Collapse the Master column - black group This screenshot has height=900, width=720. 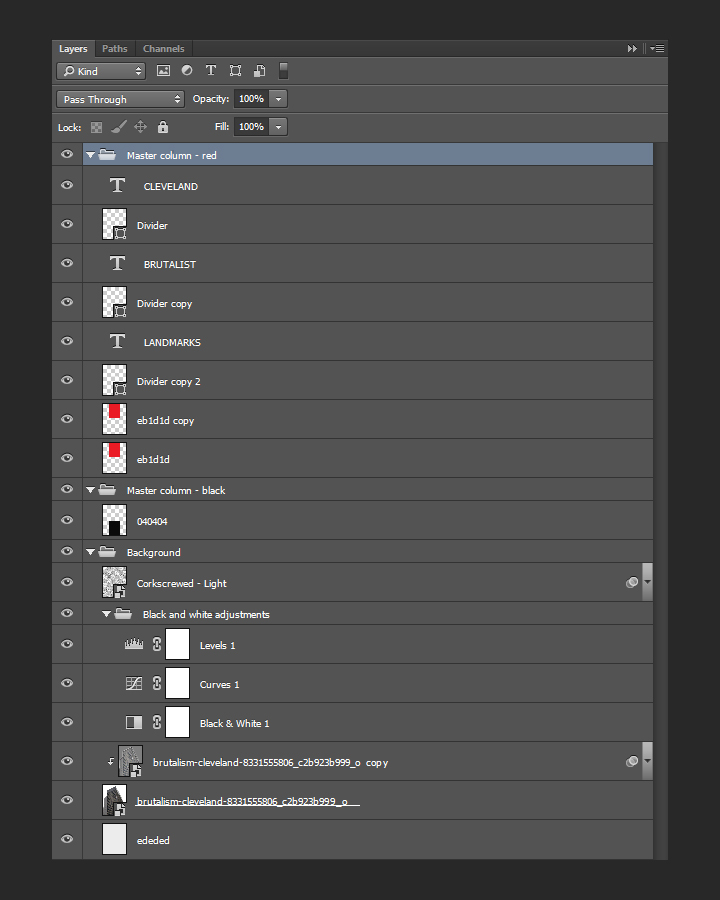[90, 490]
